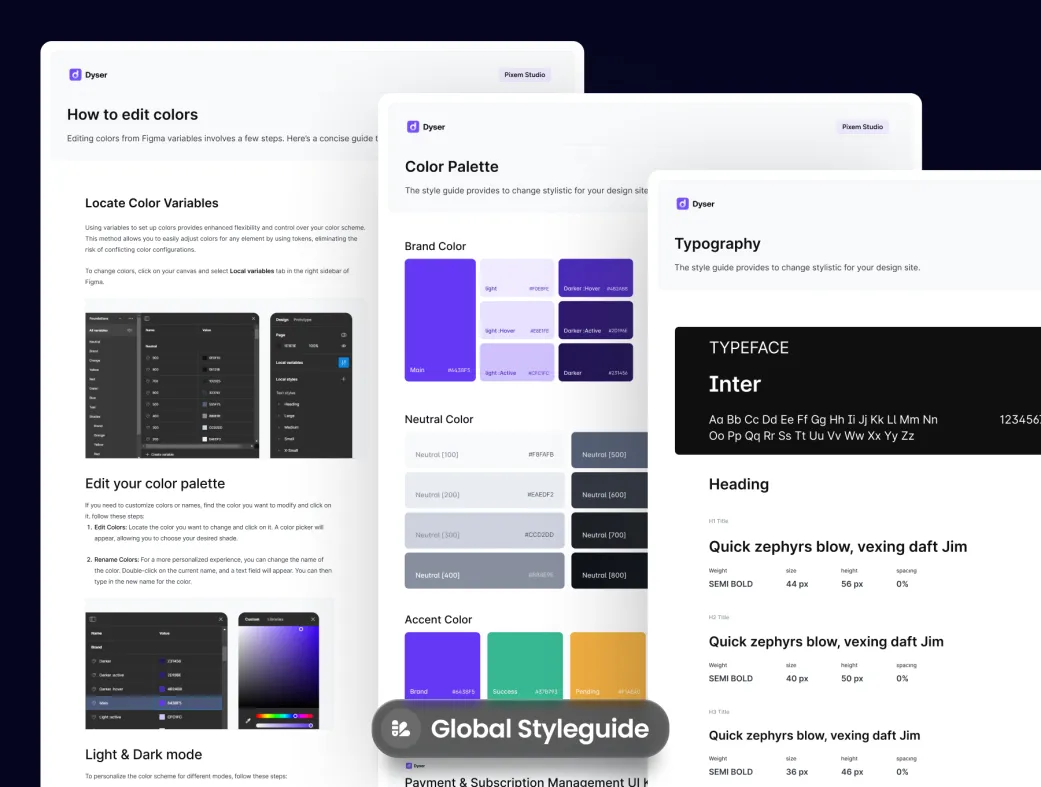Image resolution: width=1041 pixels, height=787 pixels.
Task: Select the highlighted Main variable row
Action: point(154,703)
